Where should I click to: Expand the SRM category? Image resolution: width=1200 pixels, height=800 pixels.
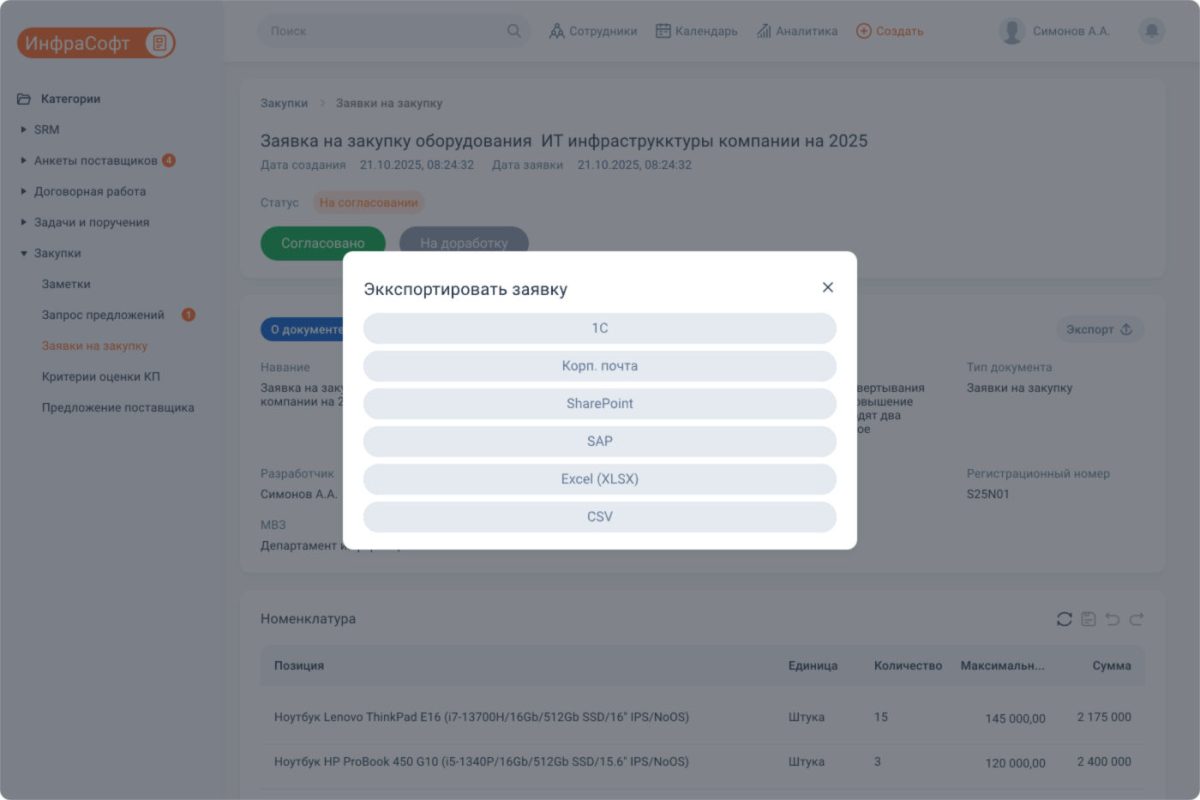(24, 130)
